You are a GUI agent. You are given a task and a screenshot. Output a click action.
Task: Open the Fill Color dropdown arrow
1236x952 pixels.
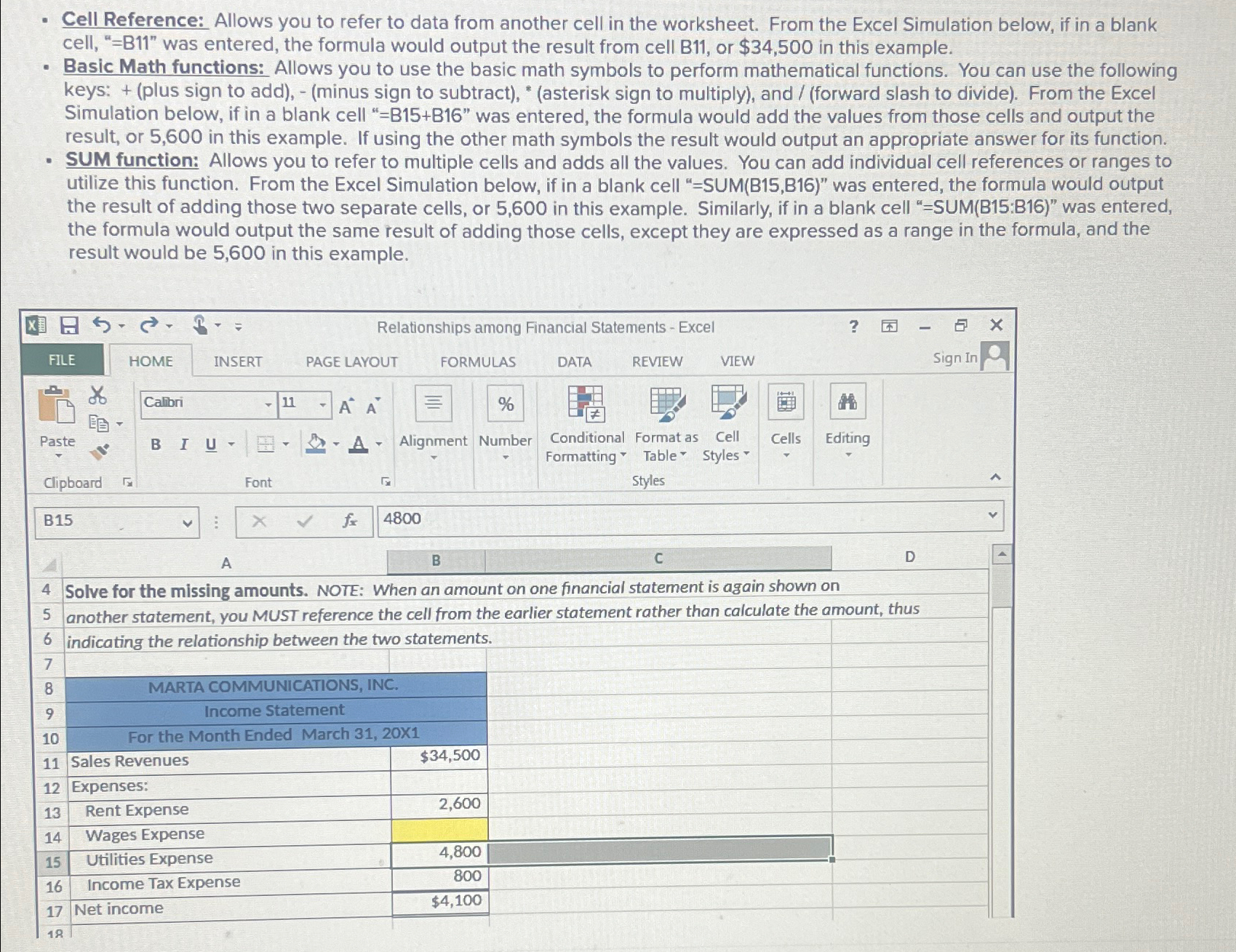(336, 444)
